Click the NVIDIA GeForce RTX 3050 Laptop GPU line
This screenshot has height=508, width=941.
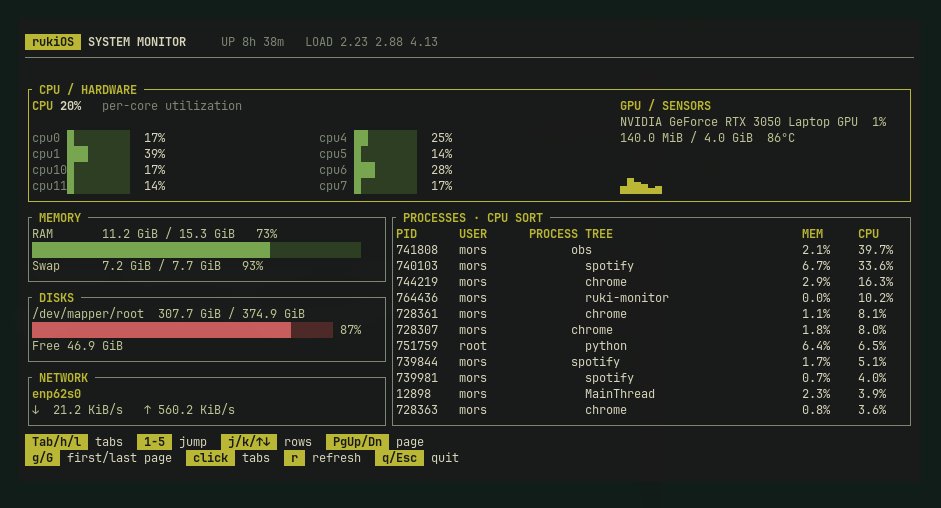753,121
